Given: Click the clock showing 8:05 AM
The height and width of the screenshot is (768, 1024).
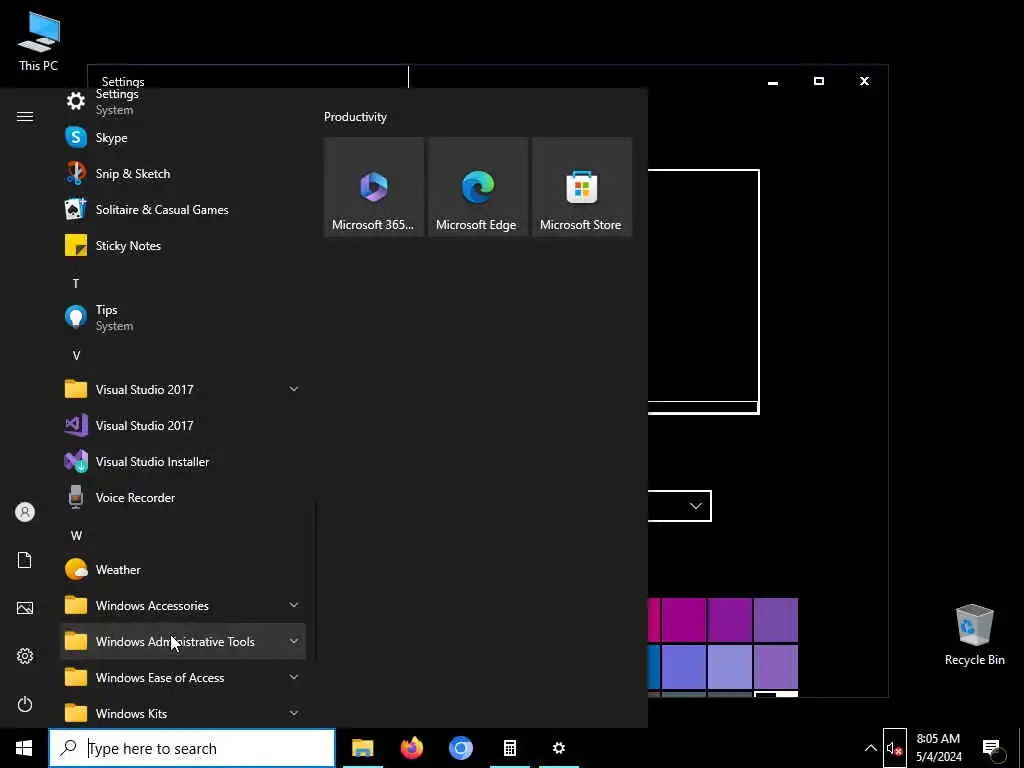Looking at the screenshot, I should [938, 748].
